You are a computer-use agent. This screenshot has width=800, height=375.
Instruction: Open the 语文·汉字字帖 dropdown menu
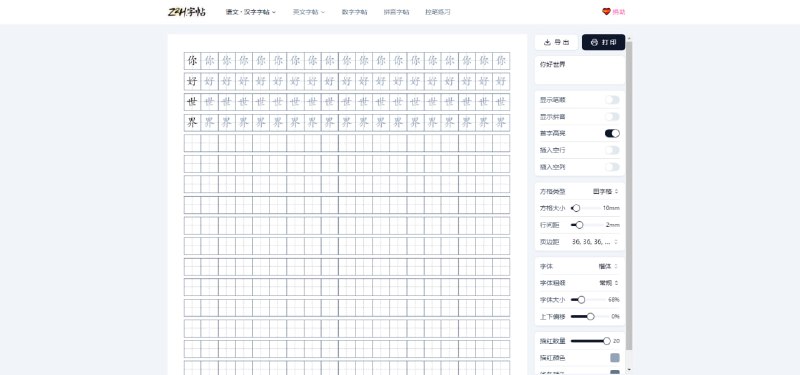[251, 12]
